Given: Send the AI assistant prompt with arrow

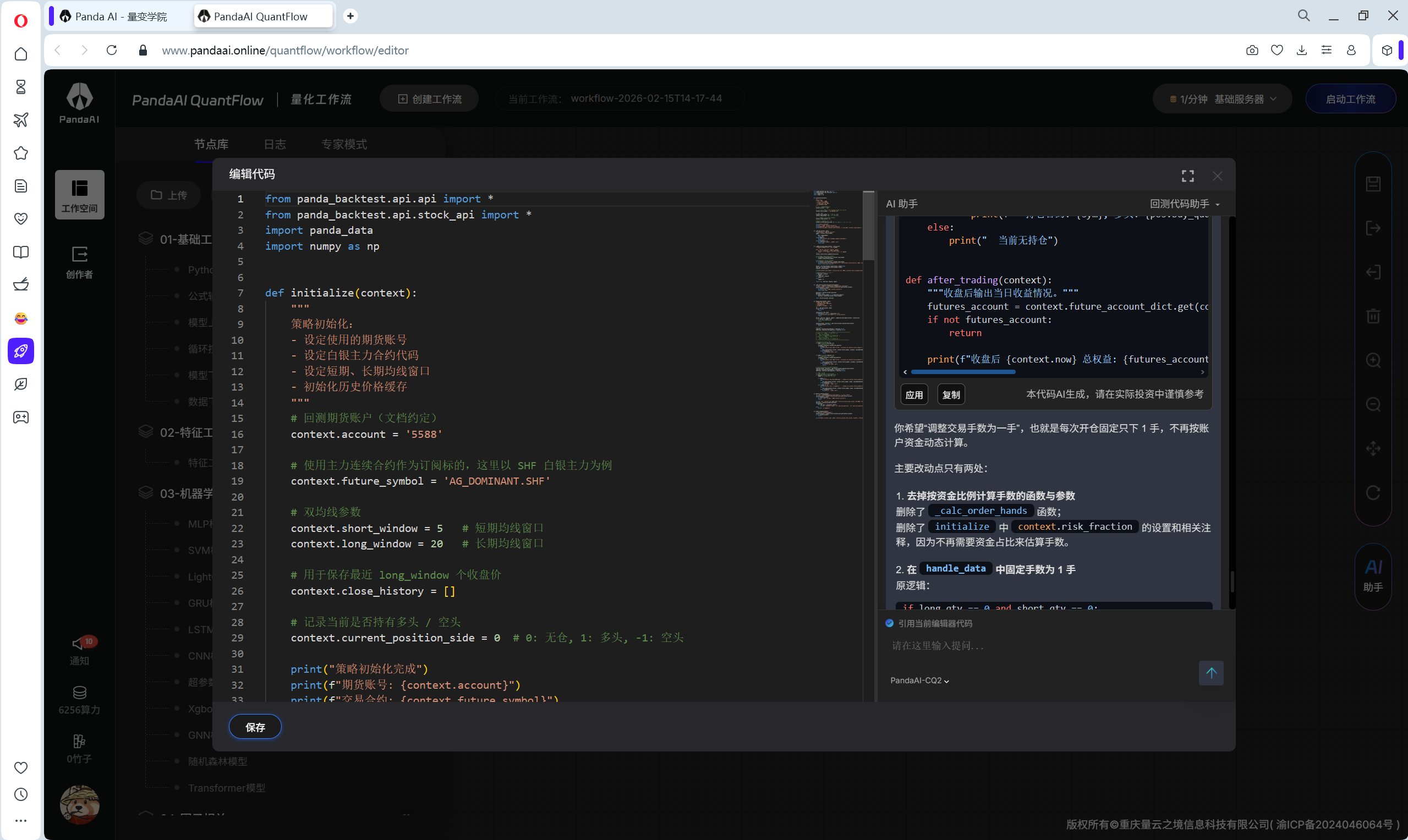Looking at the screenshot, I should [x=1211, y=672].
